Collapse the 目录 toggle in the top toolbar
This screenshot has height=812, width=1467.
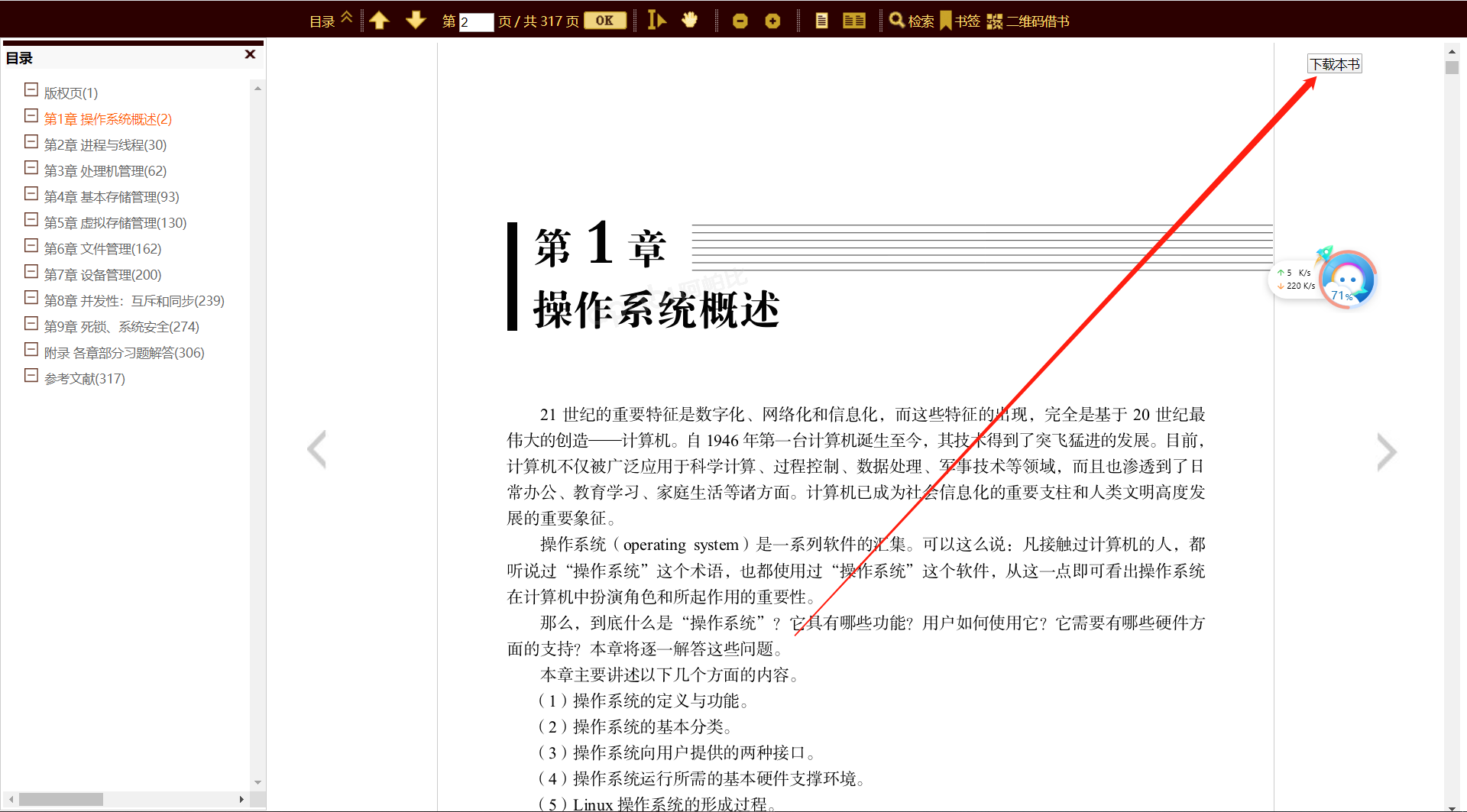pyautogui.click(x=330, y=21)
